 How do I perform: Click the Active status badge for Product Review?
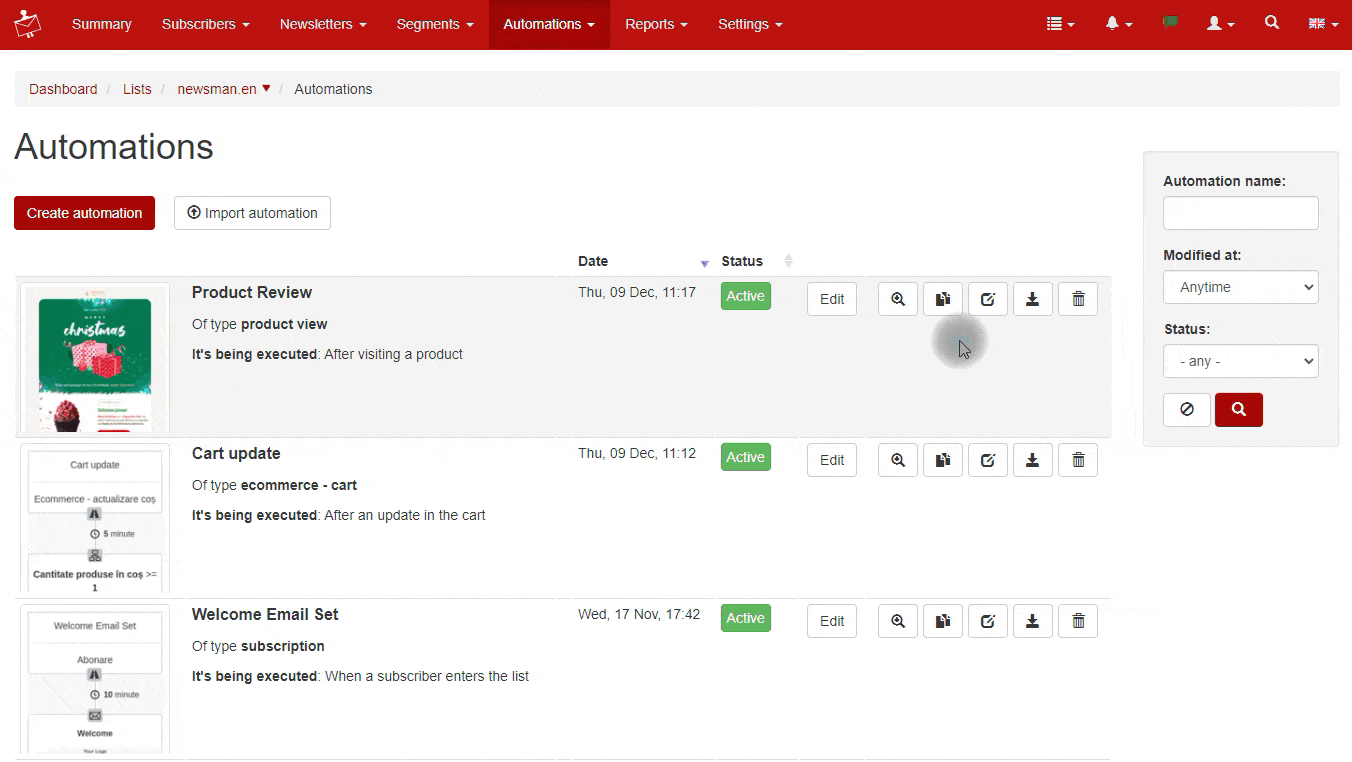click(746, 296)
